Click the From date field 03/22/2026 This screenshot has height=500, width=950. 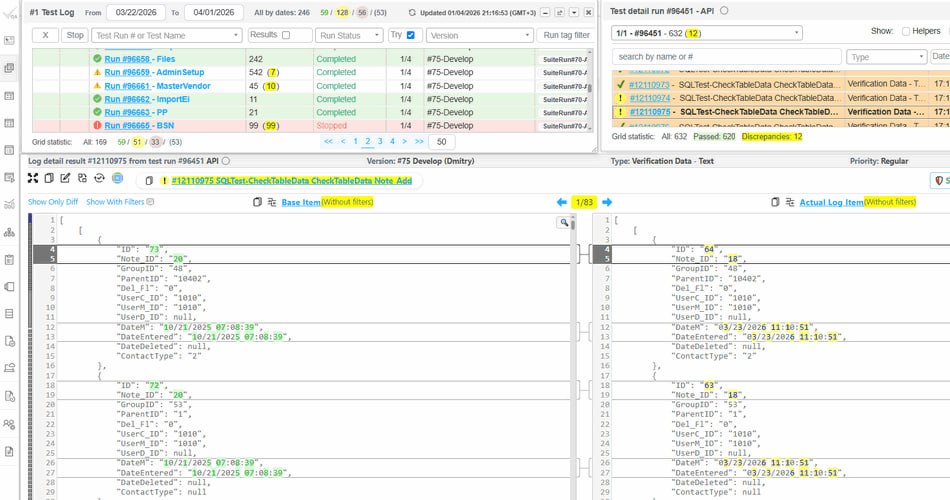coord(136,12)
